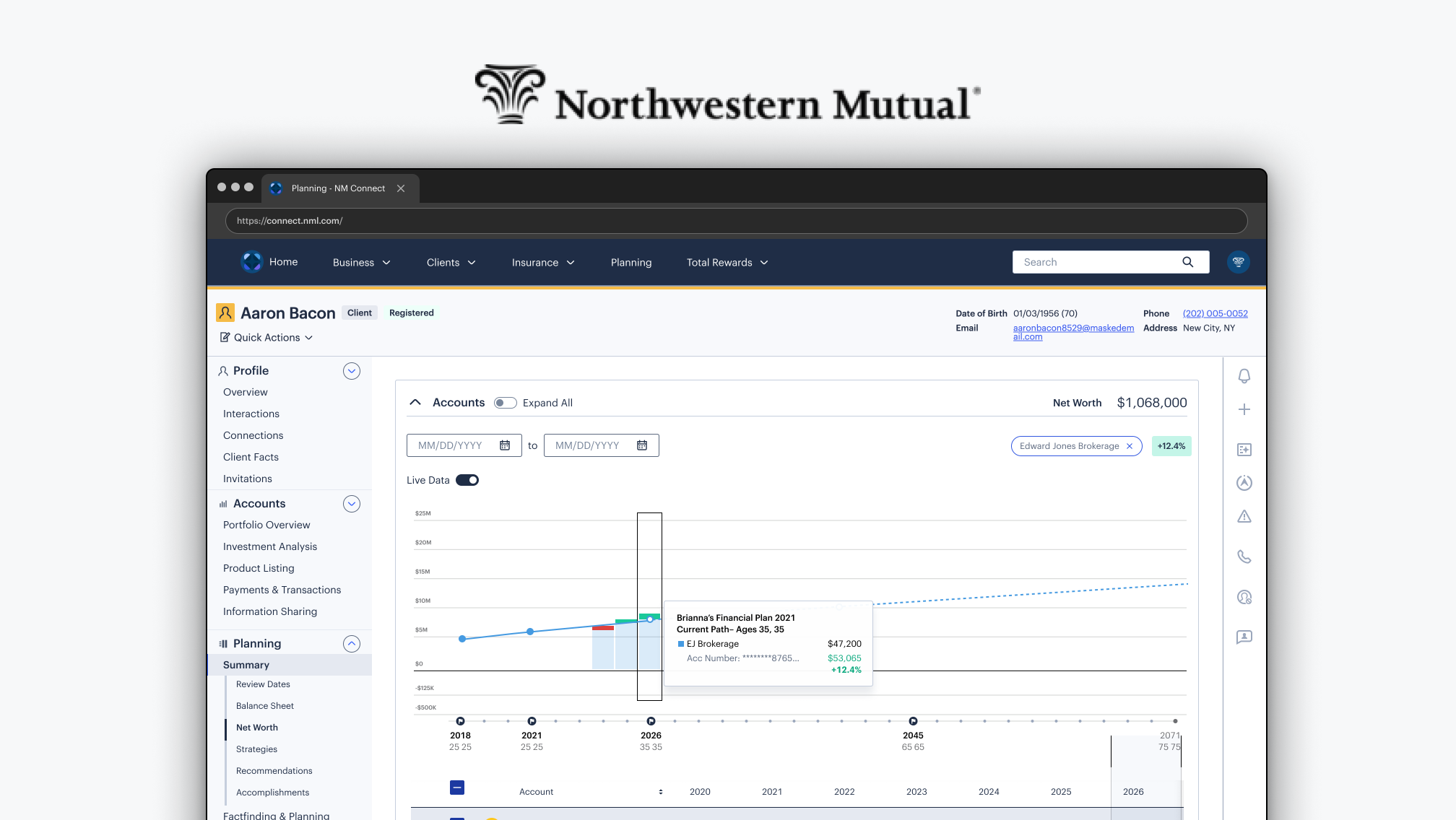
Task: Click the Accounts bar chart icon in sidebar
Action: tap(223, 504)
